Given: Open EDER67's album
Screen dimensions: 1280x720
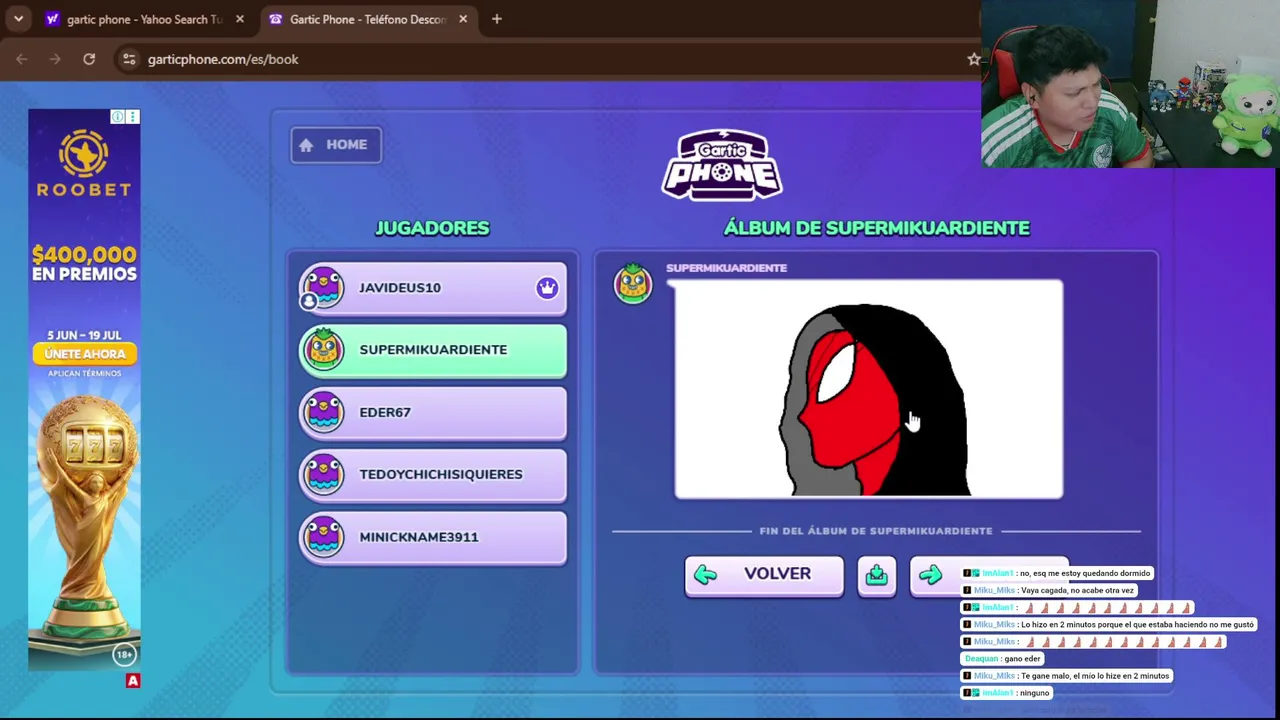Looking at the screenshot, I should (x=433, y=412).
